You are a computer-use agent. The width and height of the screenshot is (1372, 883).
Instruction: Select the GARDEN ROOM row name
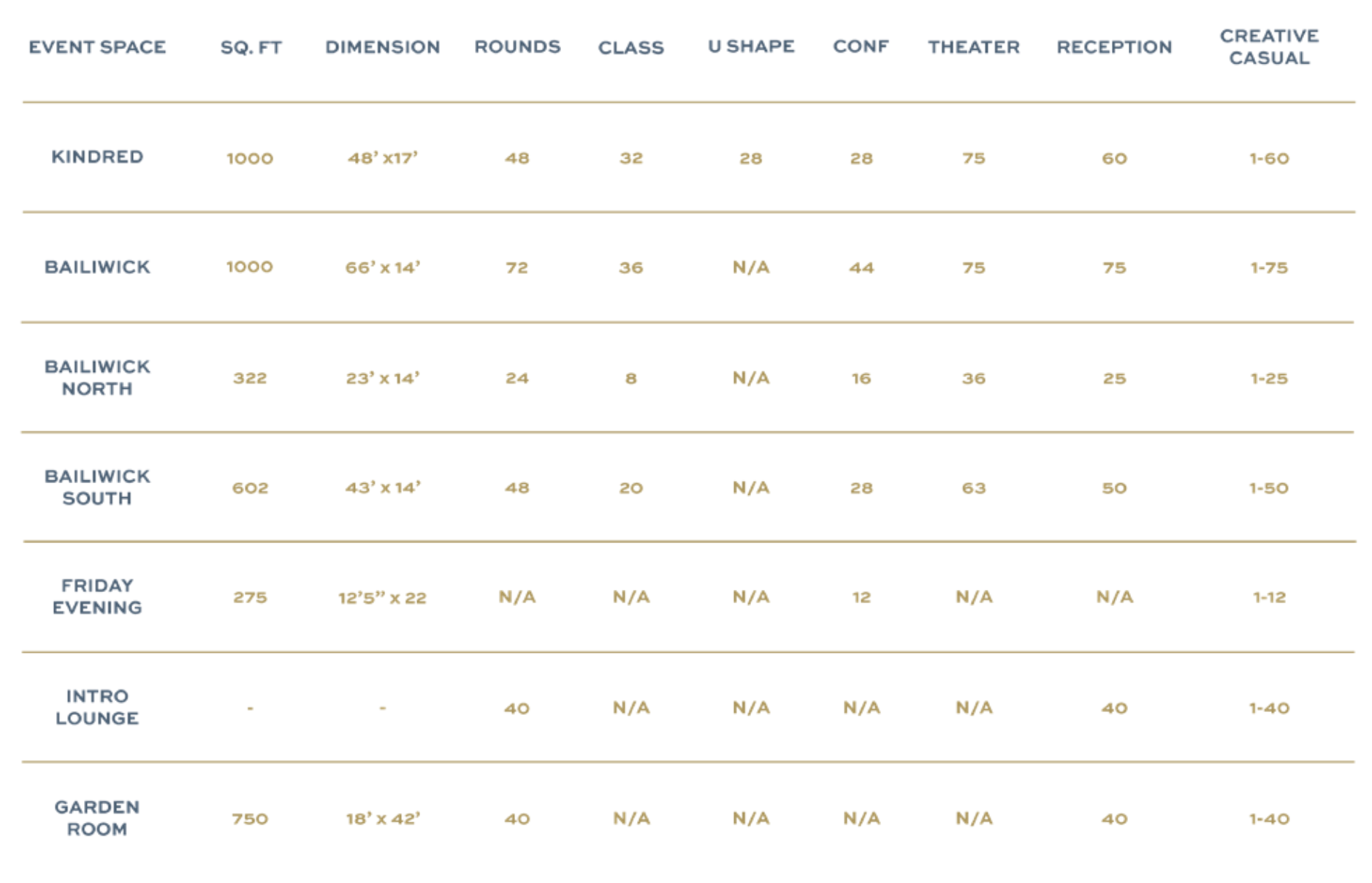[97, 818]
